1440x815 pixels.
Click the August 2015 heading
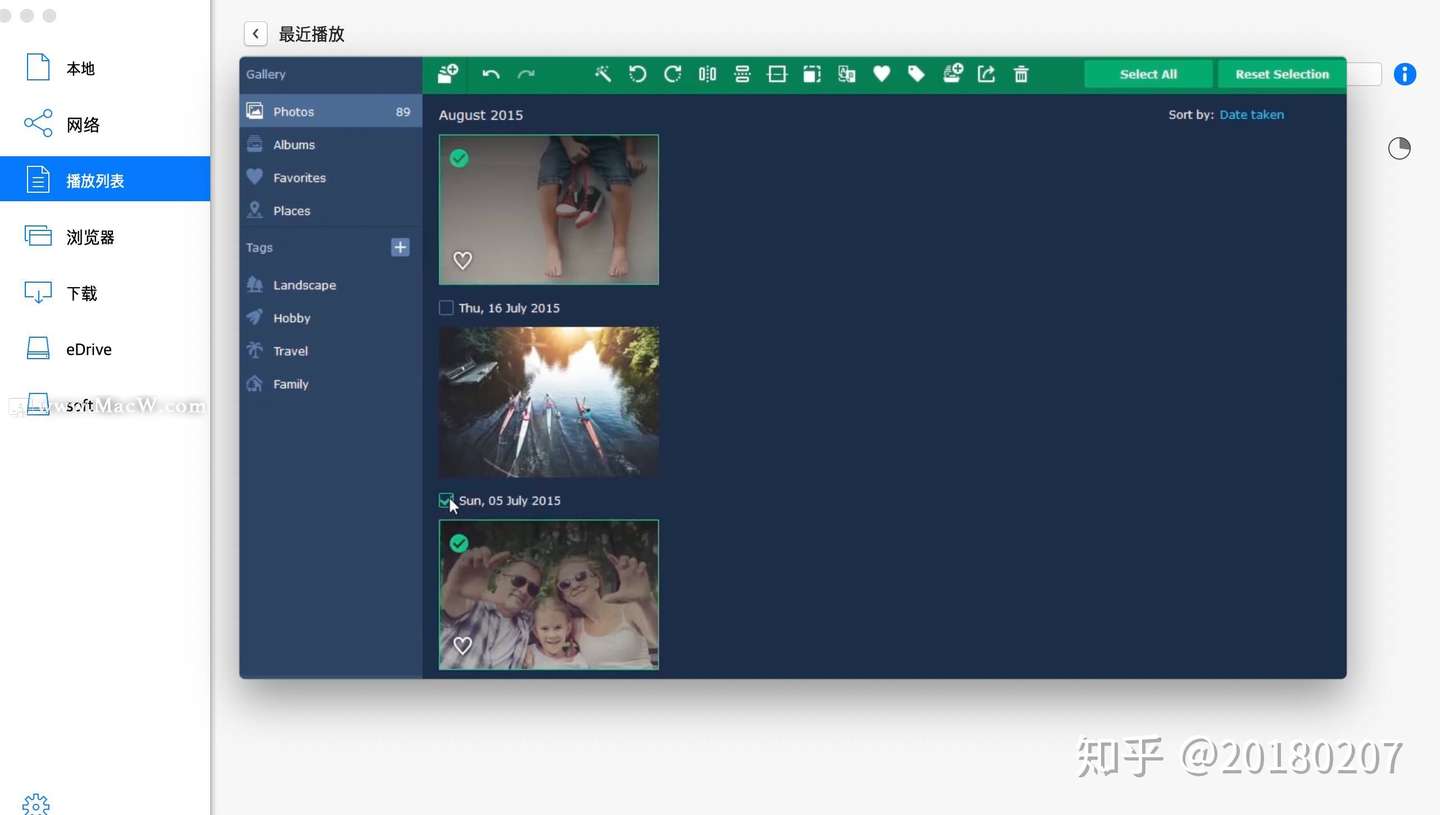(x=481, y=115)
